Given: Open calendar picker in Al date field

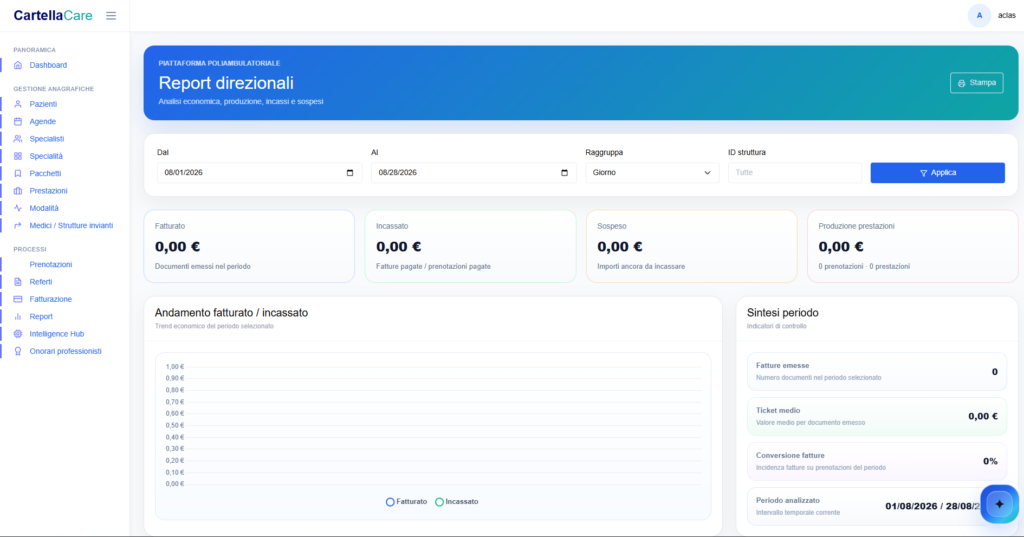Looking at the screenshot, I should 564,172.
